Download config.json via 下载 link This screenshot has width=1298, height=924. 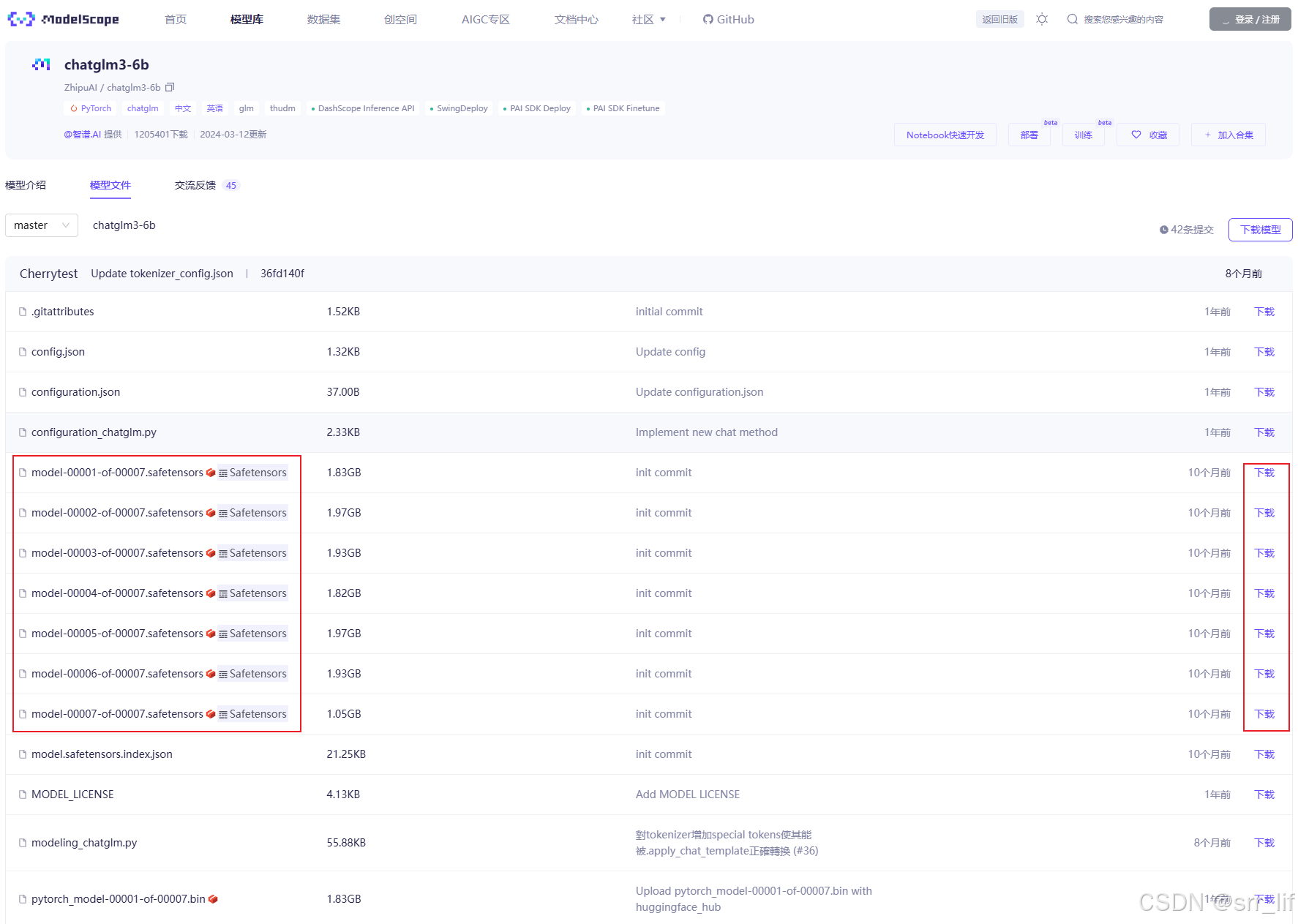coord(1264,352)
